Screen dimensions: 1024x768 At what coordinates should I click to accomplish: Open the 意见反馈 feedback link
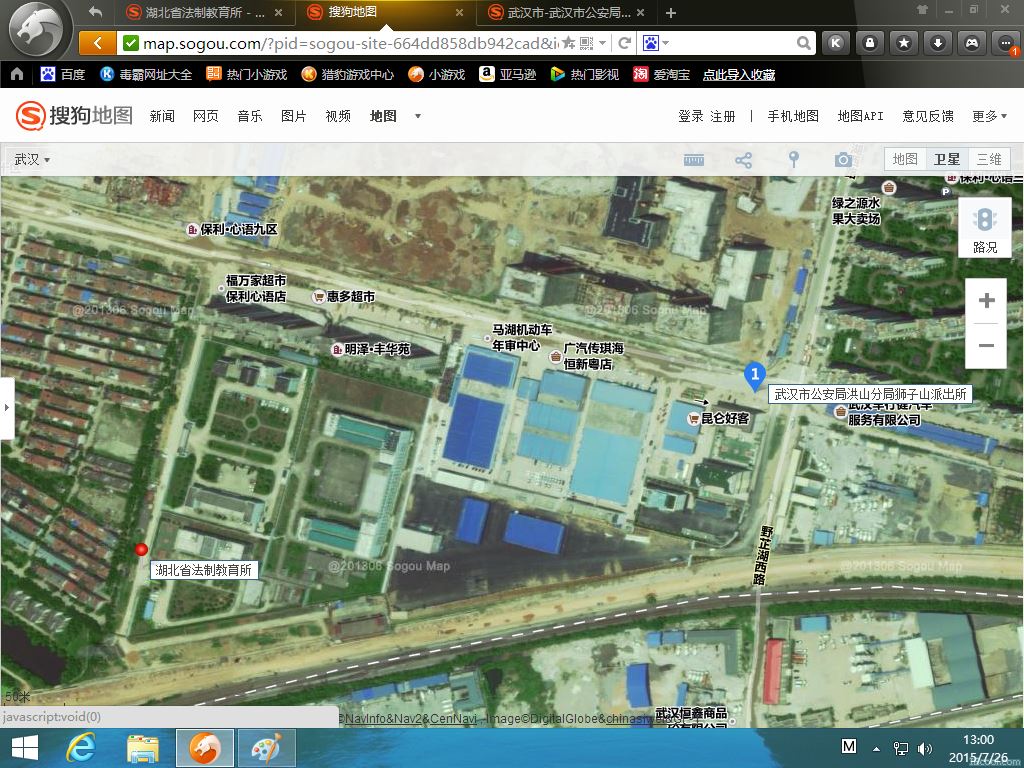[928, 116]
